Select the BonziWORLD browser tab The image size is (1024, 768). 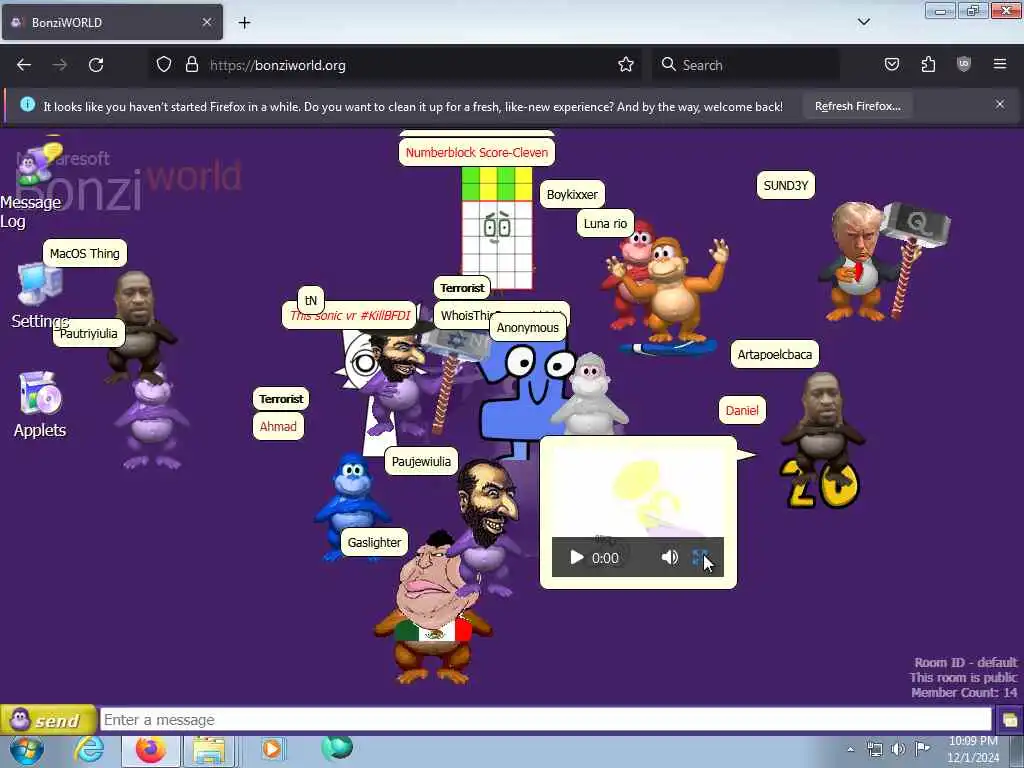[x=112, y=22]
